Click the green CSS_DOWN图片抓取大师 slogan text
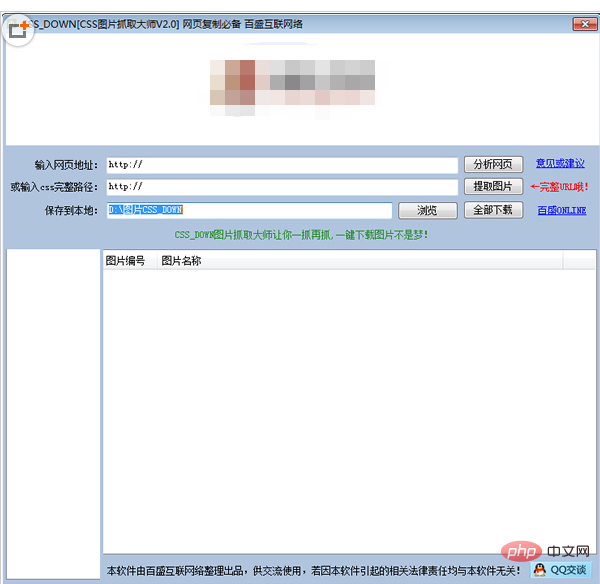The width and height of the screenshot is (600, 584). coord(301,235)
